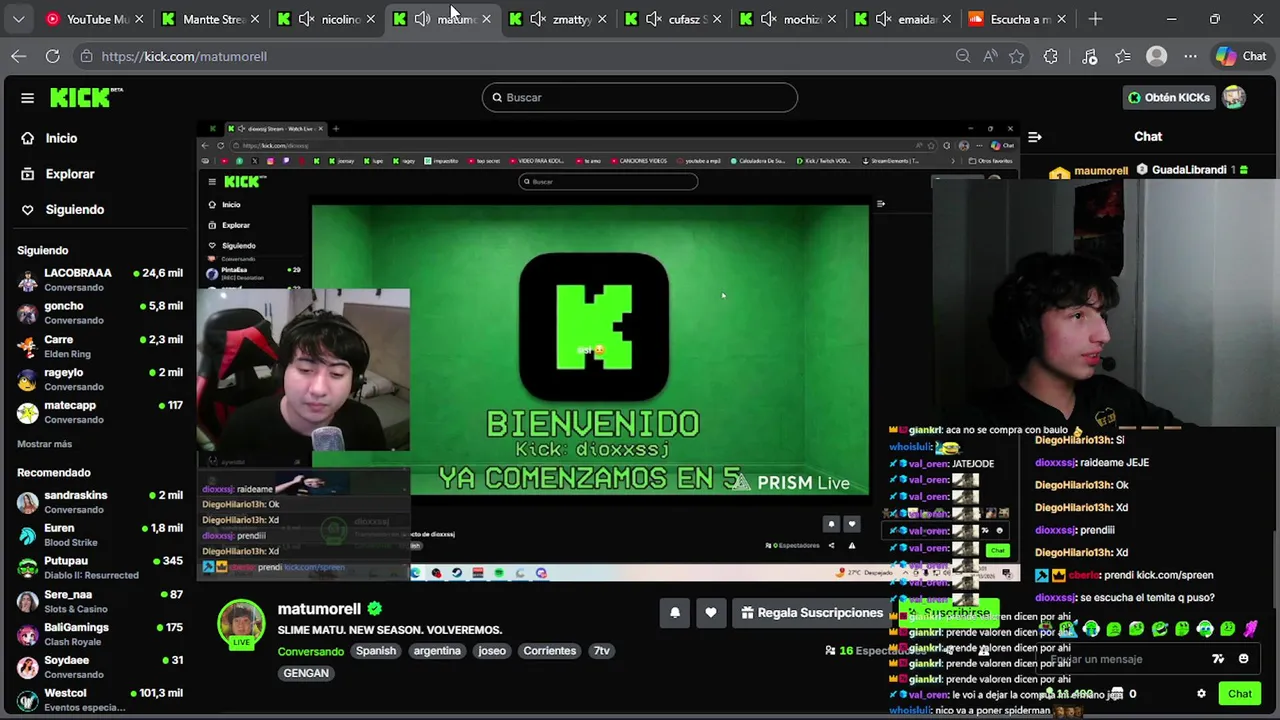View site information lock icon
1280x720 pixels.
point(86,56)
